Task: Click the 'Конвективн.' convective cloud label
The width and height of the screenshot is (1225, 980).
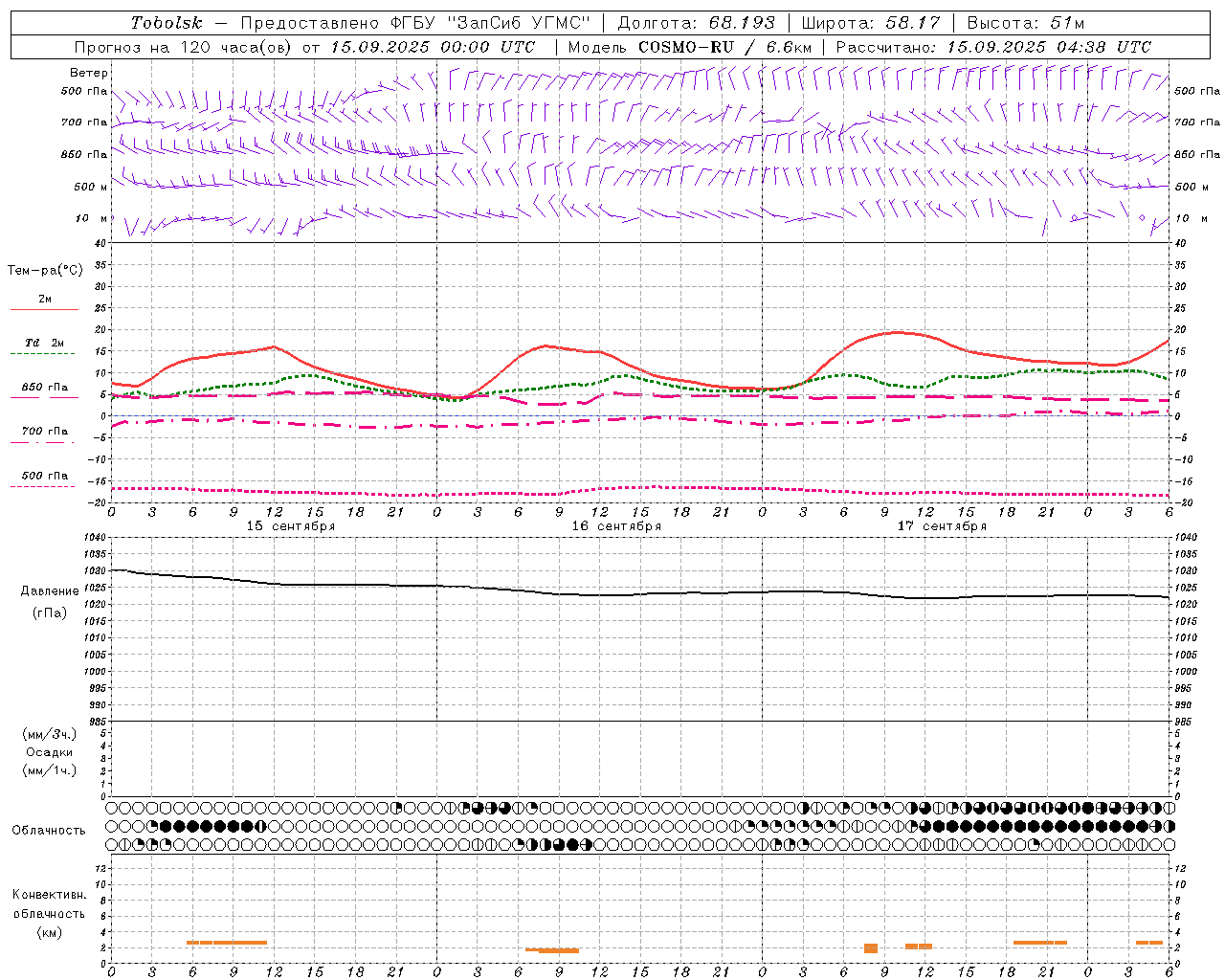Action: (x=50, y=895)
